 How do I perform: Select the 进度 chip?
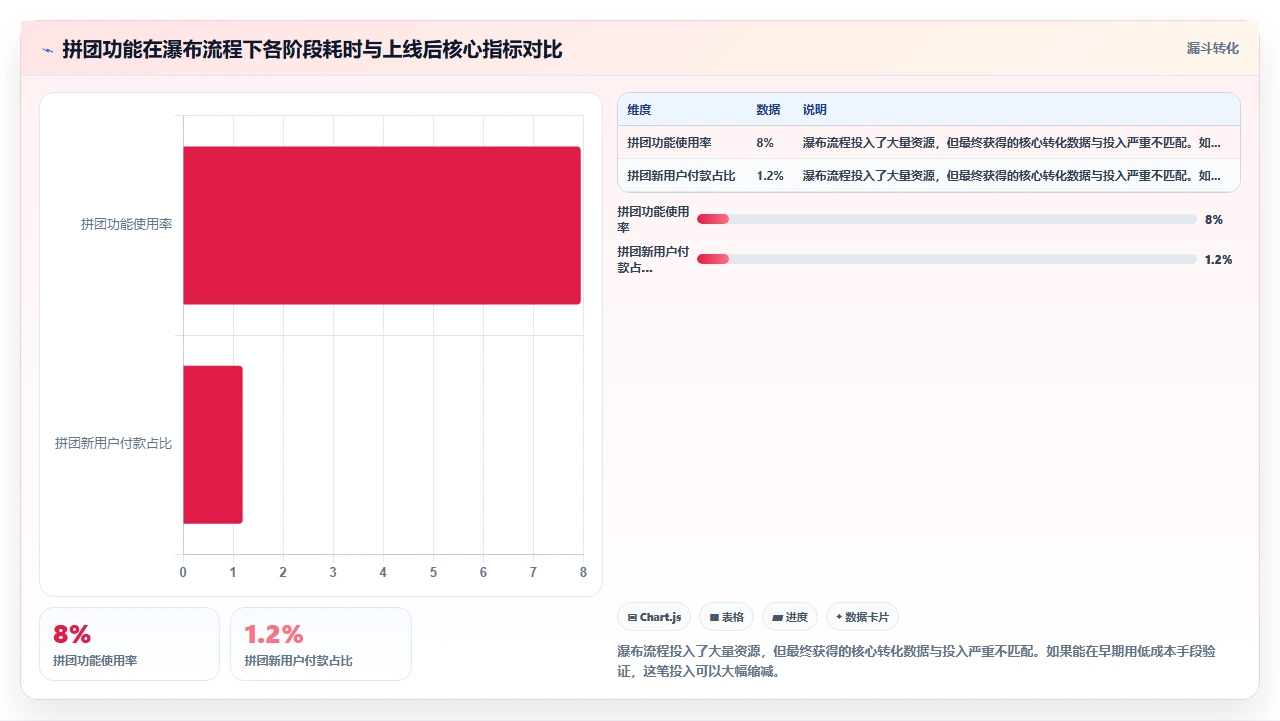coord(790,617)
